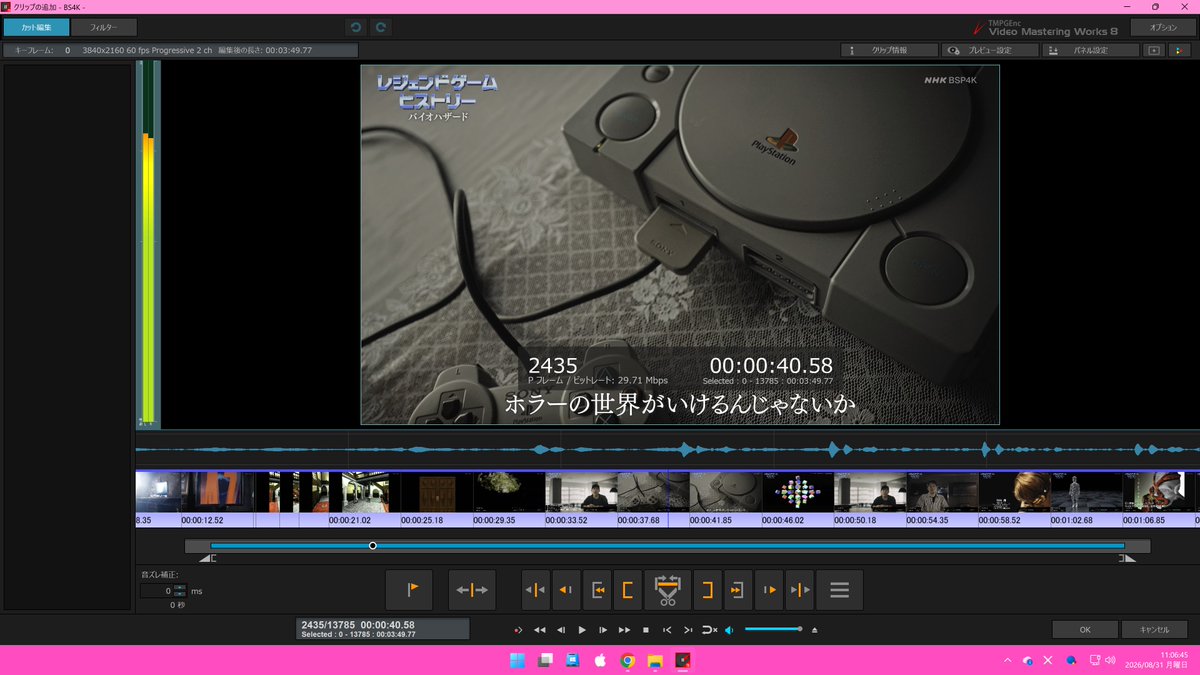This screenshot has width=1200, height=675.
Task: Select the thumbnail at 00:00:58.52
Action: tap(1014, 492)
